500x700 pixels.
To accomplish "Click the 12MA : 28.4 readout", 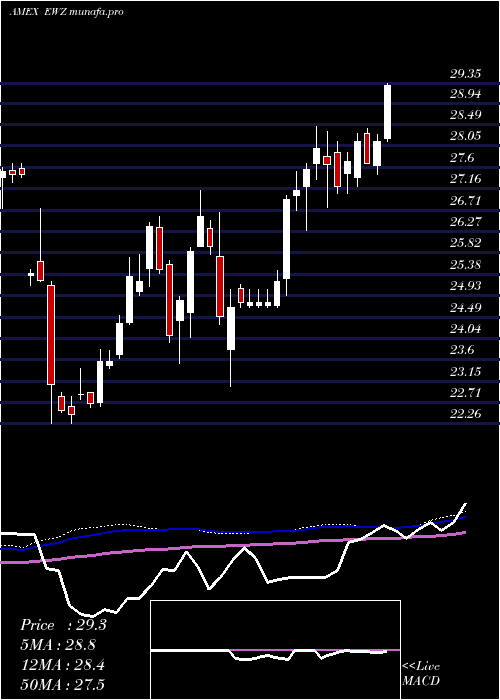I will coord(62,665).
